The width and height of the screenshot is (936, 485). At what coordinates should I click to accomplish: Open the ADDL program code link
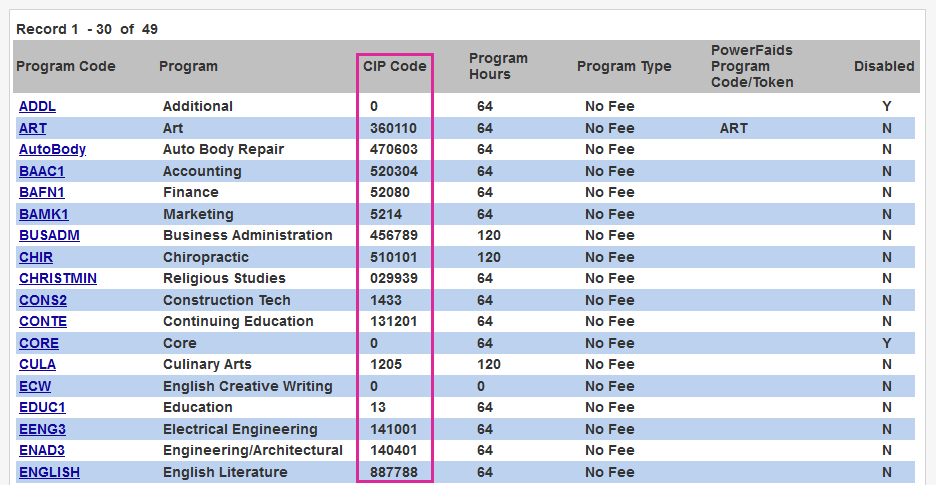(37, 106)
